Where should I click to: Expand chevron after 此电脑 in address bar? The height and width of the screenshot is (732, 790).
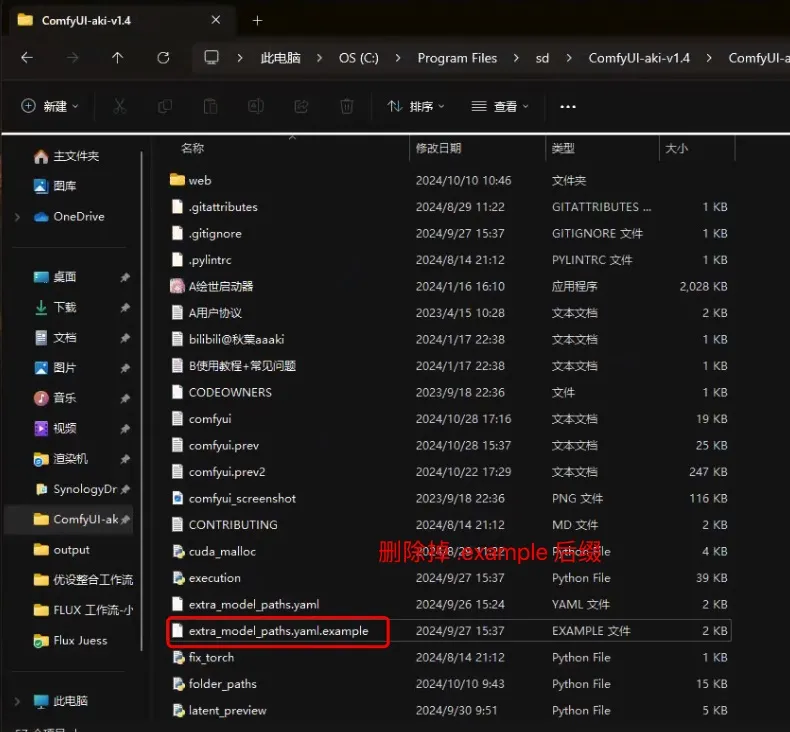(319, 58)
